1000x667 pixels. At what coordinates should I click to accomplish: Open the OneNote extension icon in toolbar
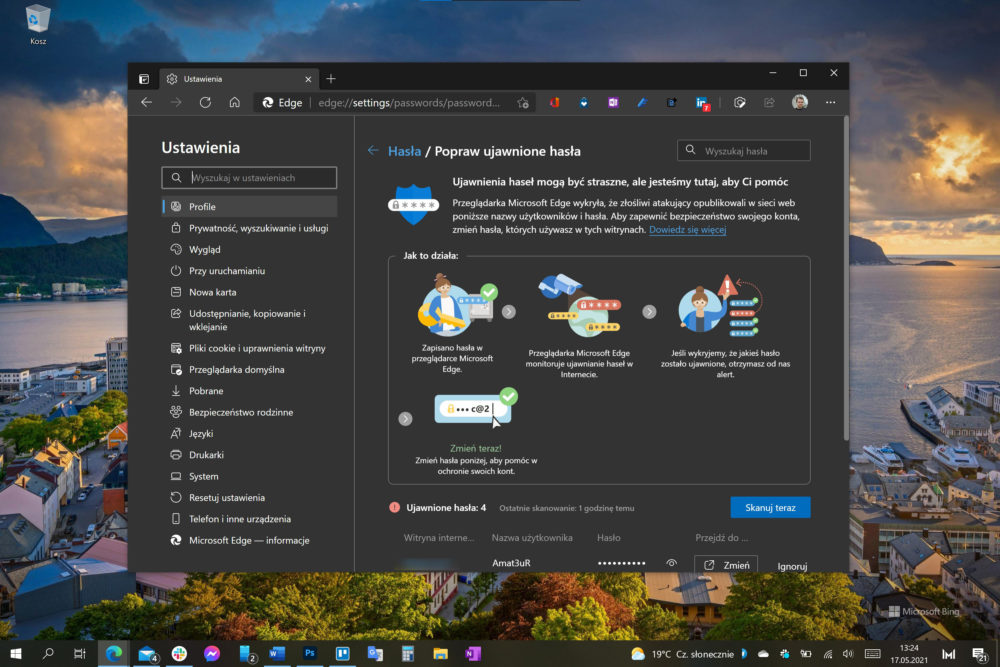[x=613, y=102]
